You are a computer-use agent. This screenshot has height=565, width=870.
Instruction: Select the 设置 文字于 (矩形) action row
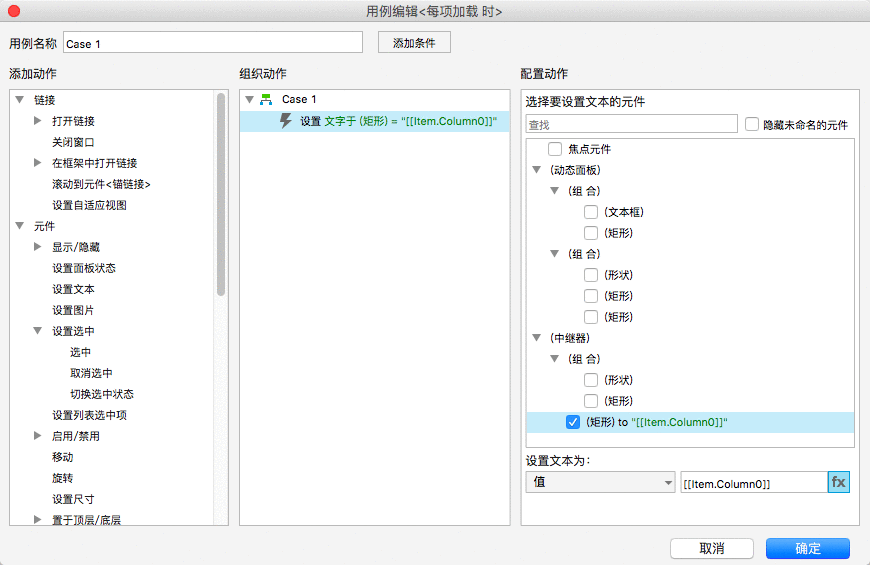pos(375,121)
